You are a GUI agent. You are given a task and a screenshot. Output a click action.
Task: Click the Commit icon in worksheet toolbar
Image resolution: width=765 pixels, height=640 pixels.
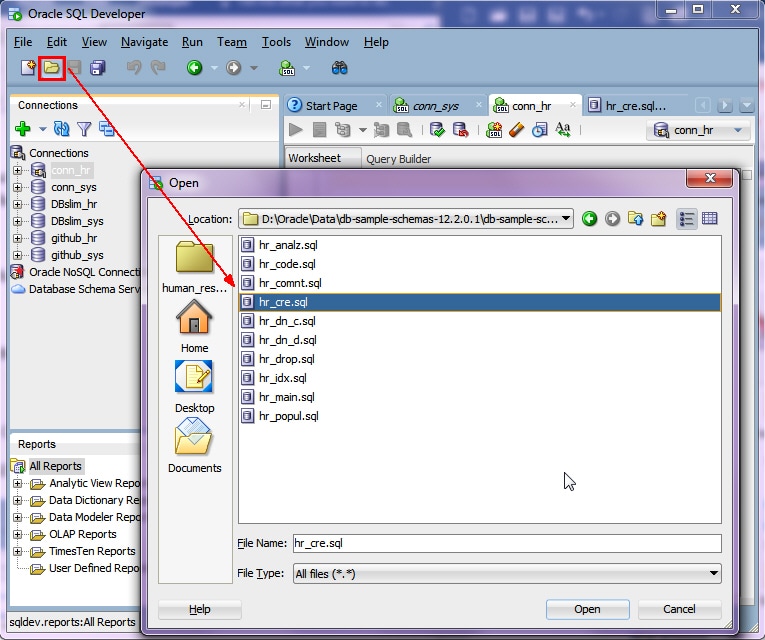[x=437, y=130]
